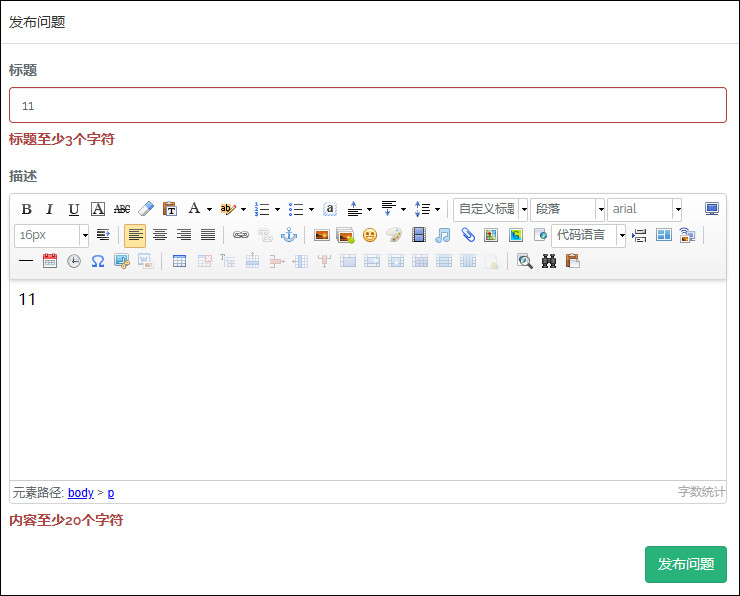Open the paragraph spacing before dropdown
The width and height of the screenshot is (740, 596).
pos(369,209)
